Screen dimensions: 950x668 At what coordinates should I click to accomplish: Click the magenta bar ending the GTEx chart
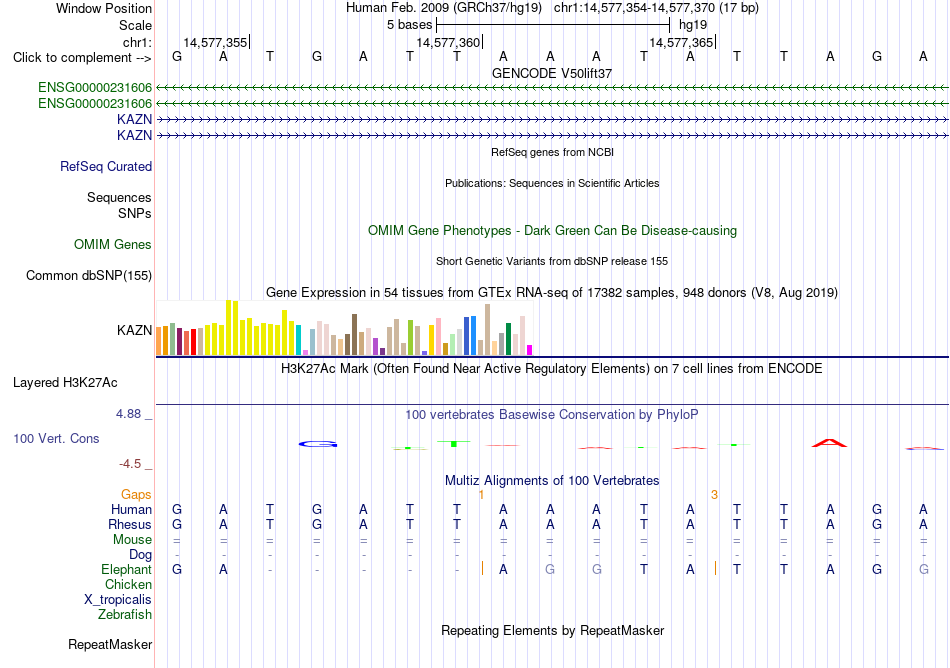[530, 350]
